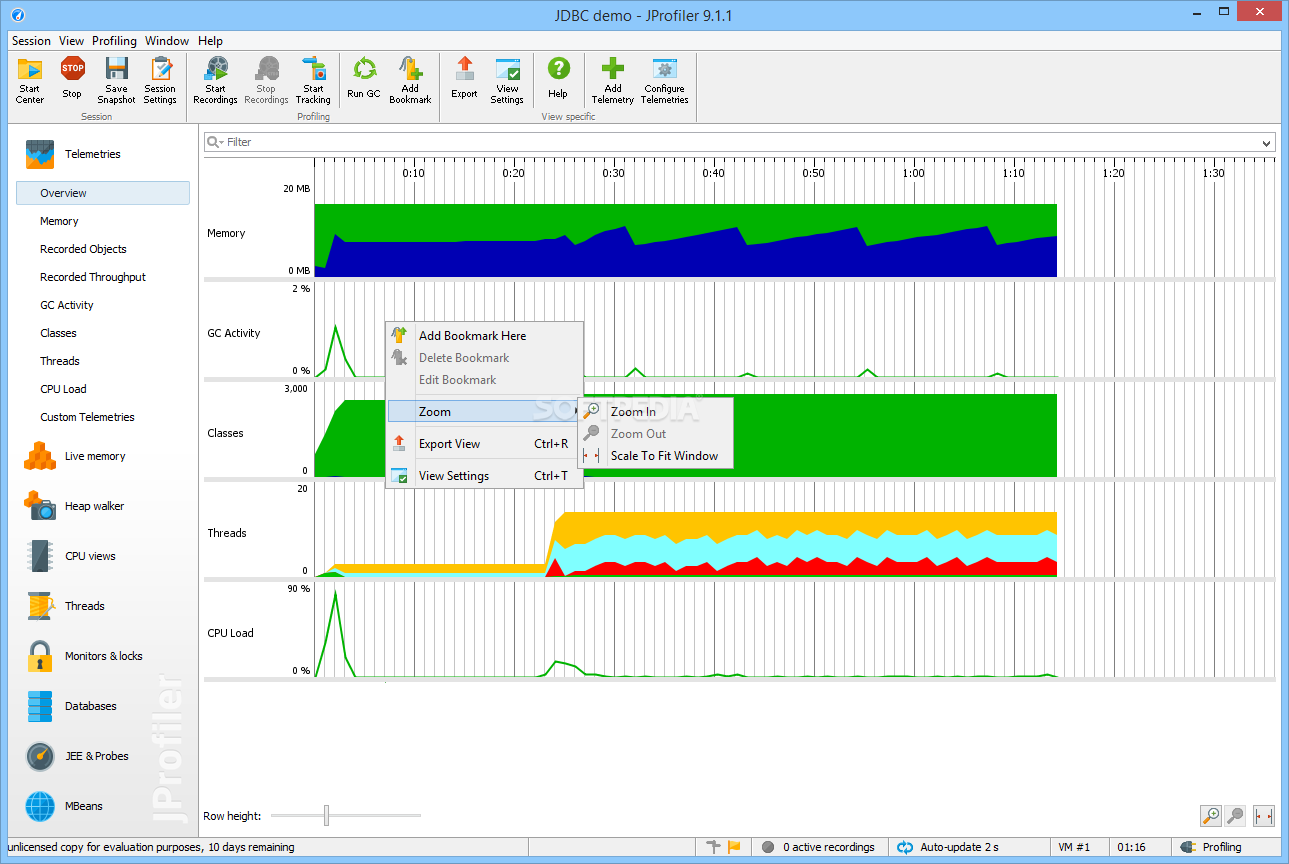Viewport: 1289px width, 864px height.
Task: Click the Row height slider handle
Action: tap(326, 816)
